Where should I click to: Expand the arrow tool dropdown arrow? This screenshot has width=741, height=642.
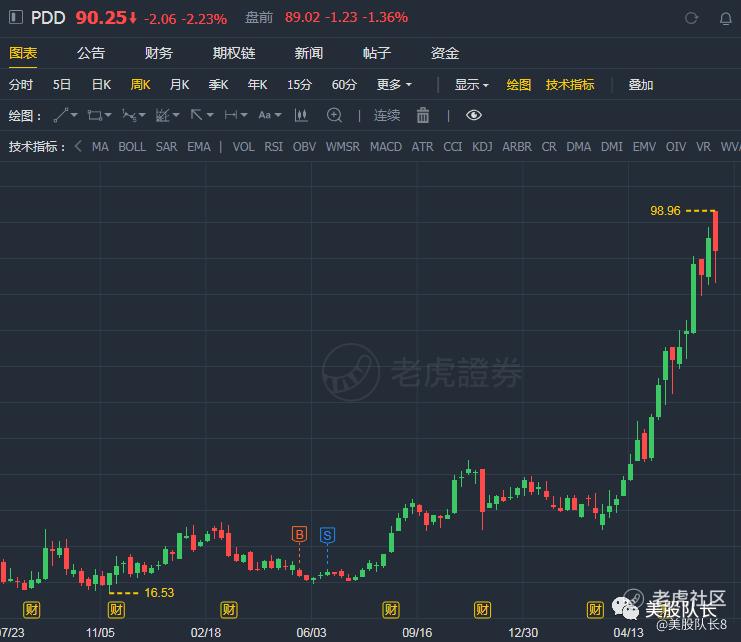tap(210, 115)
